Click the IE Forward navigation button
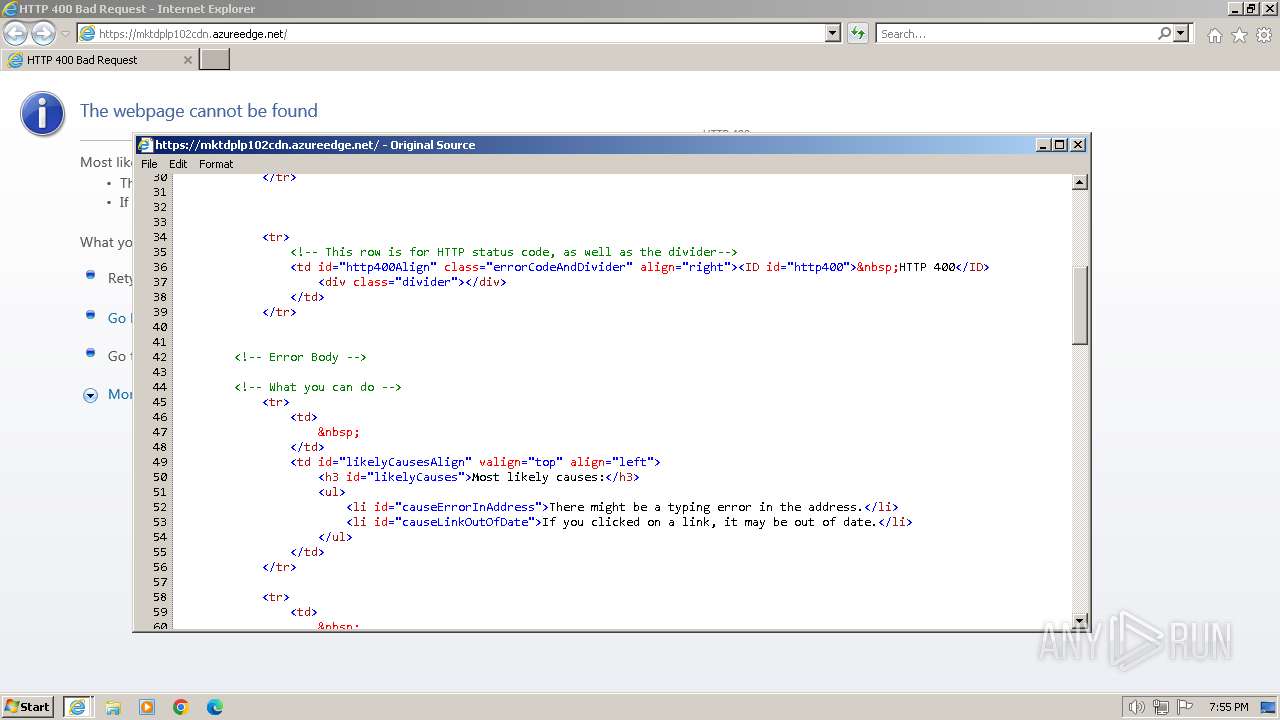Screen dimensions: 1280x720 tap(43, 33)
